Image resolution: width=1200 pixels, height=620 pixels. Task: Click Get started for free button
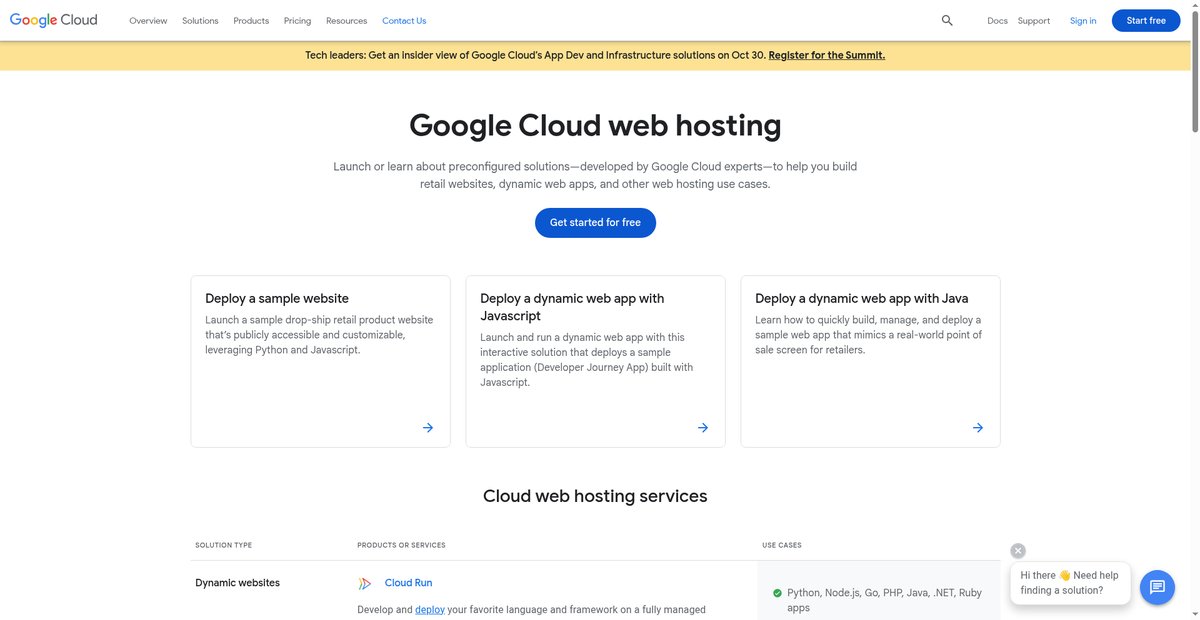click(x=595, y=223)
